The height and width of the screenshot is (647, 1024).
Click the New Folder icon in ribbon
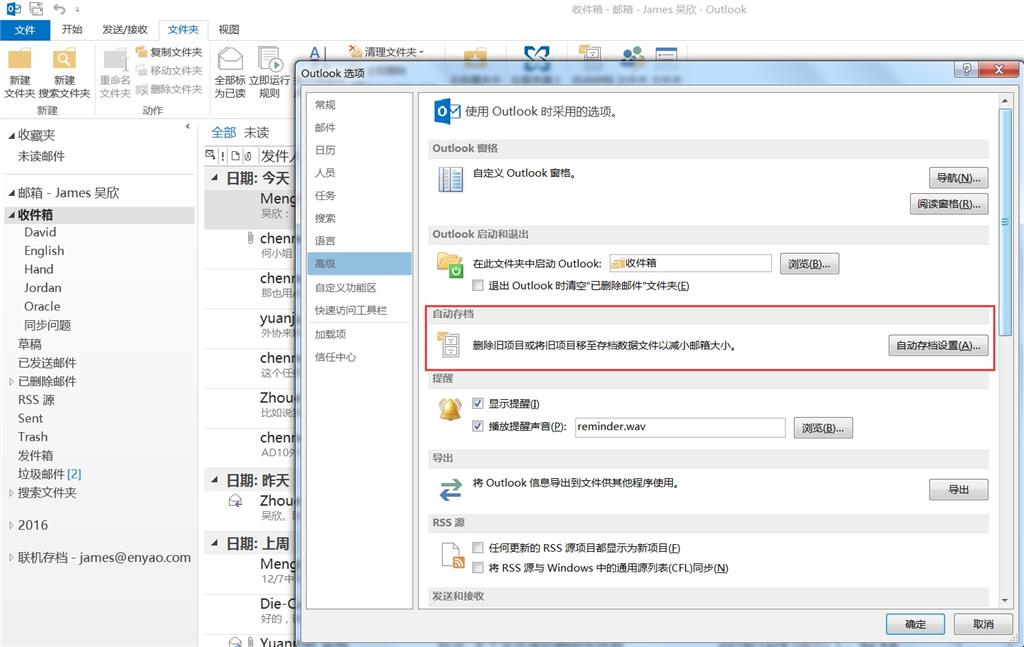click(20, 59)
